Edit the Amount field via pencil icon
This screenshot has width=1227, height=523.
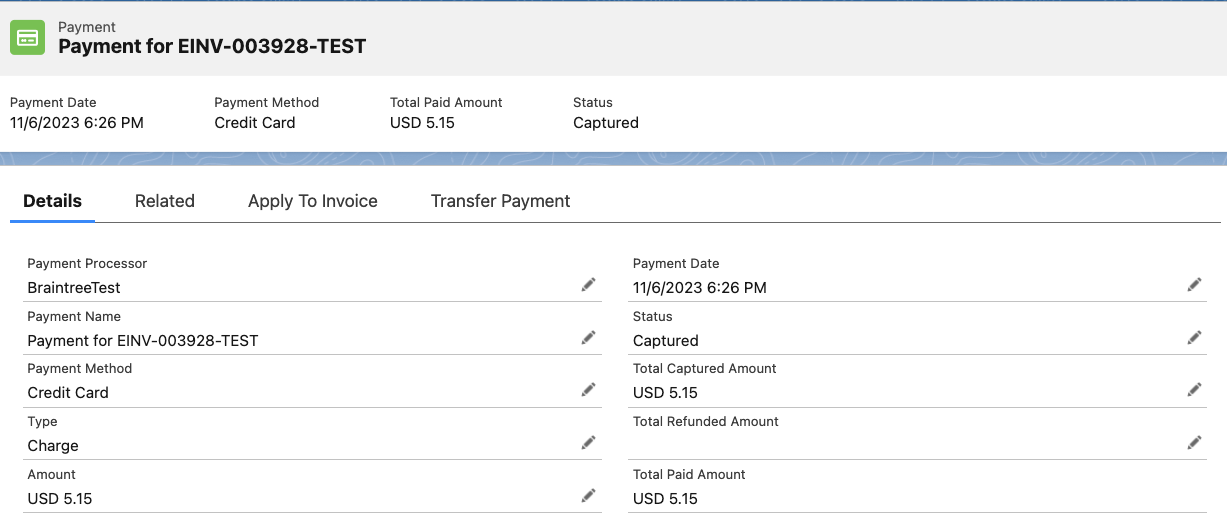click(x=589, y=496)
